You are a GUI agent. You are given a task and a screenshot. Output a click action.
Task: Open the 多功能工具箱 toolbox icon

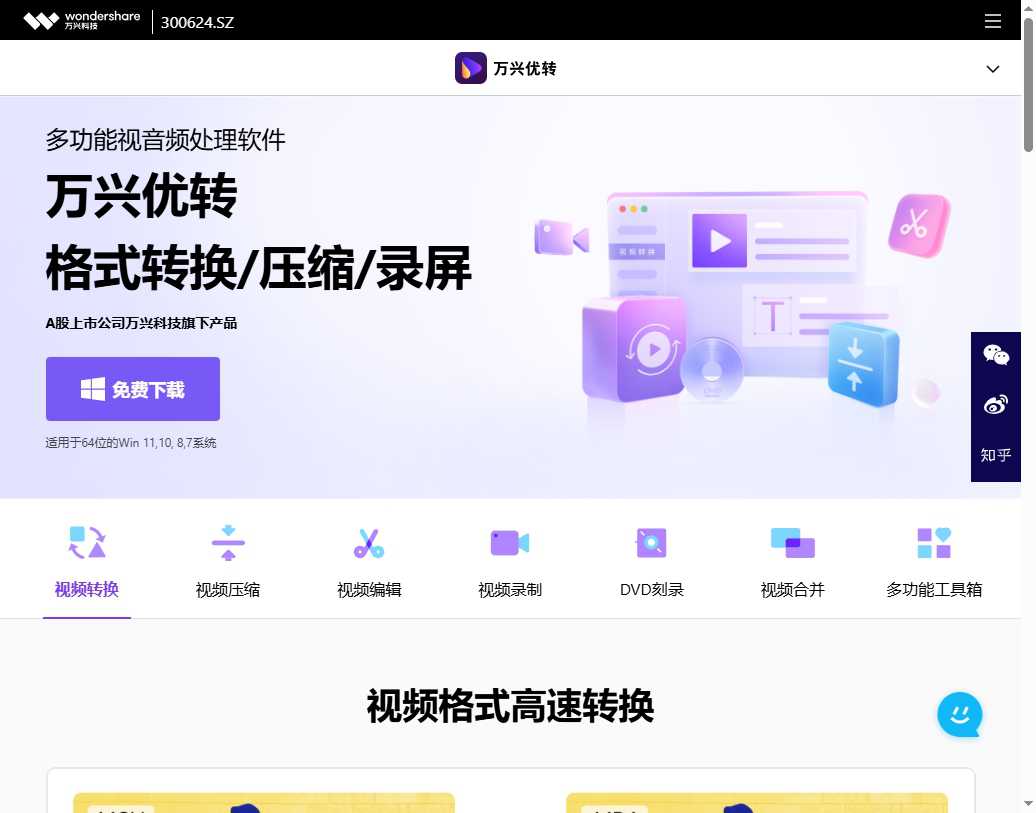tap(933, 542)
